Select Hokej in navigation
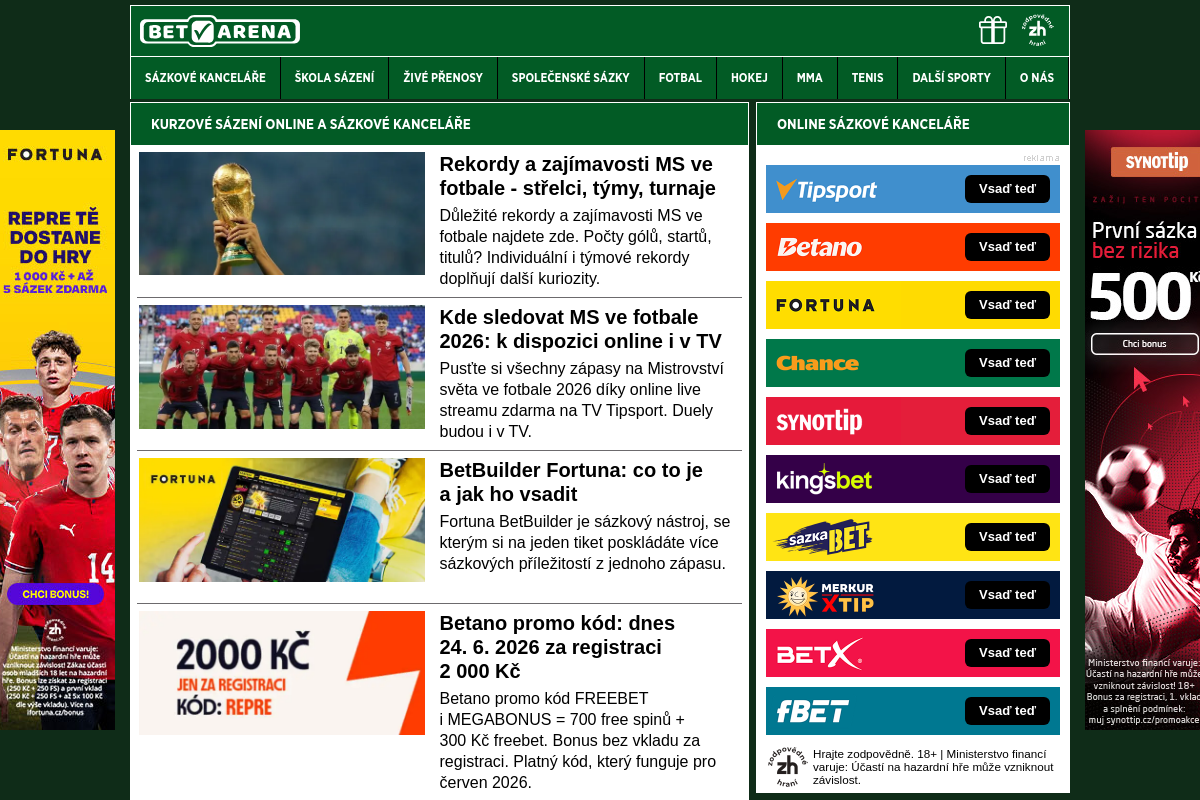Image resolution: width=1200 pixels, height=800 pixels. click(x=749, y=78)
